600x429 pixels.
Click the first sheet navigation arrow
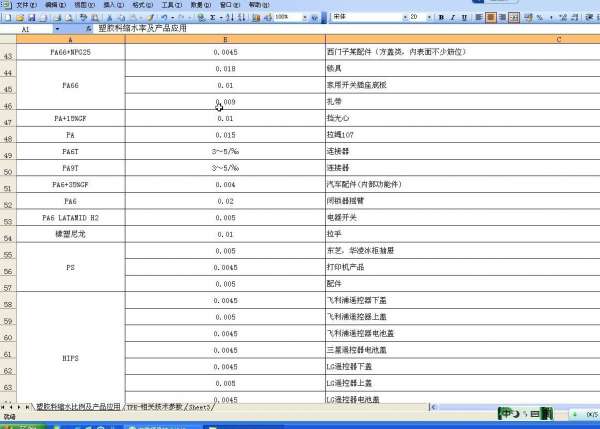(3, 407)
